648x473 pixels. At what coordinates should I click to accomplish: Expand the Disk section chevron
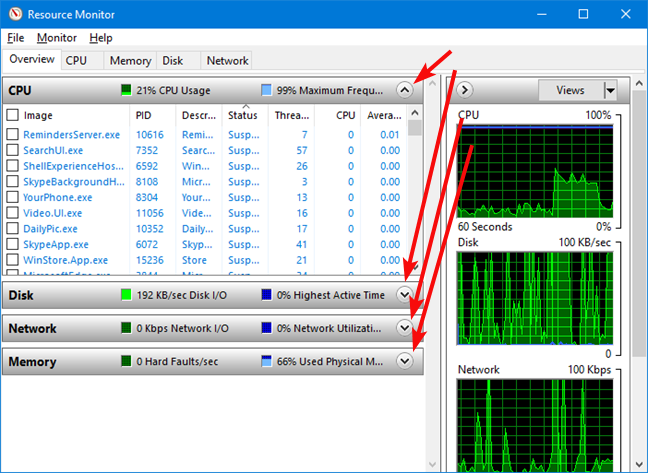click(x=404, y=295)
